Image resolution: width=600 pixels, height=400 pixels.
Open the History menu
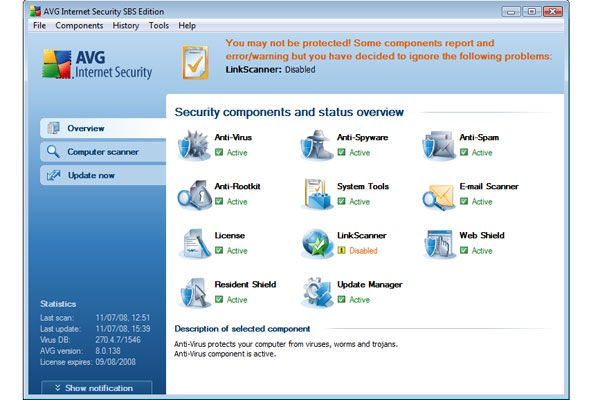pos(126,26)
